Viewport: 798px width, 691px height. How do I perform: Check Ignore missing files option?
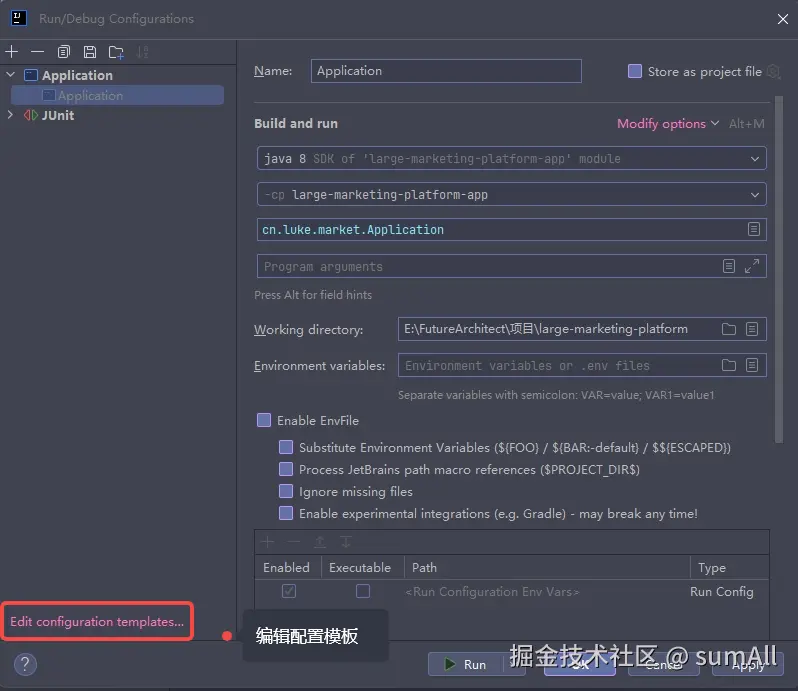(x=286, y=491)
